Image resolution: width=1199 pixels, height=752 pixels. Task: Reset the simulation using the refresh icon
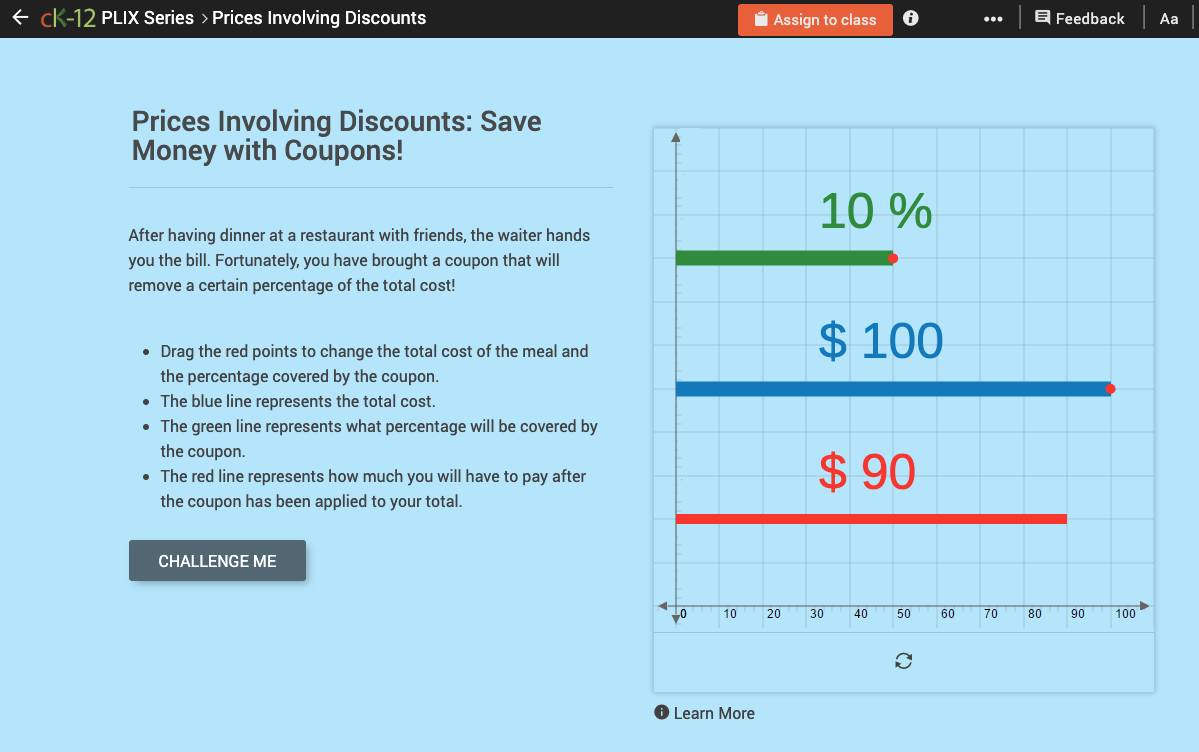point(903,661)
